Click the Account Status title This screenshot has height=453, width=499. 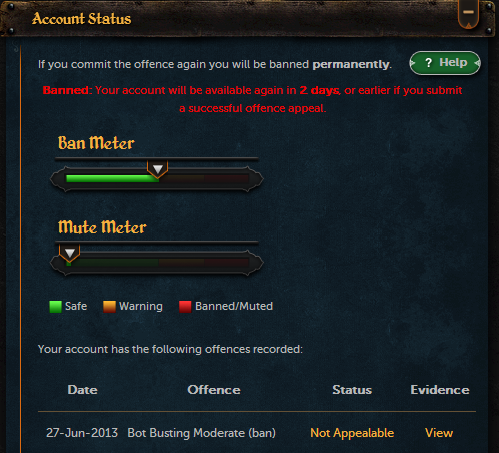point(81,19)
